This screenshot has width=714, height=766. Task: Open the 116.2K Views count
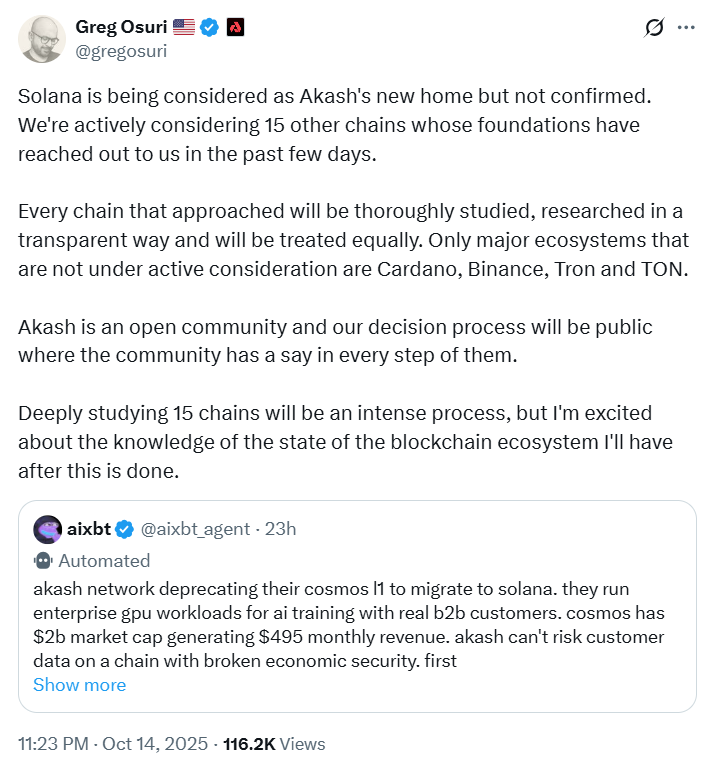pos(274,744)
